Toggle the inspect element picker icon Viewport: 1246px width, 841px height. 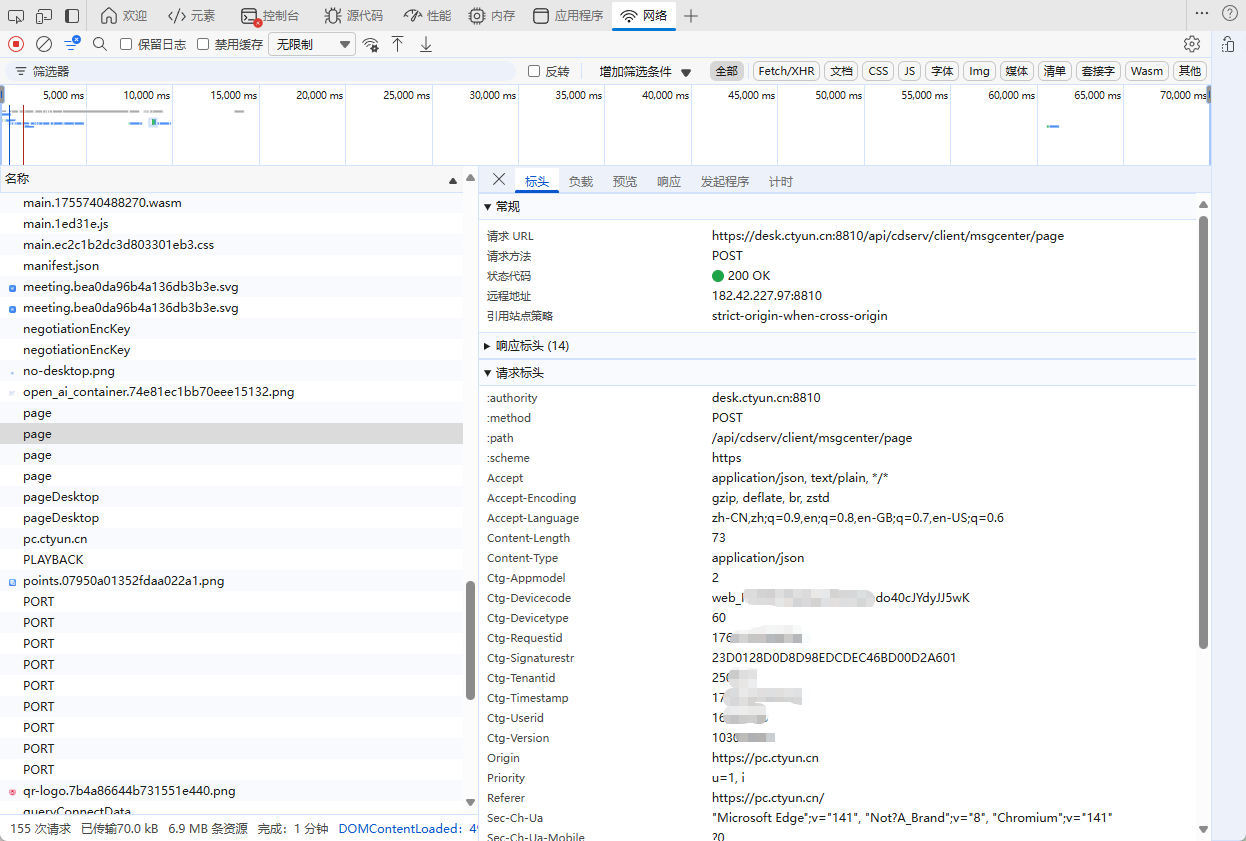pos(16,16)
